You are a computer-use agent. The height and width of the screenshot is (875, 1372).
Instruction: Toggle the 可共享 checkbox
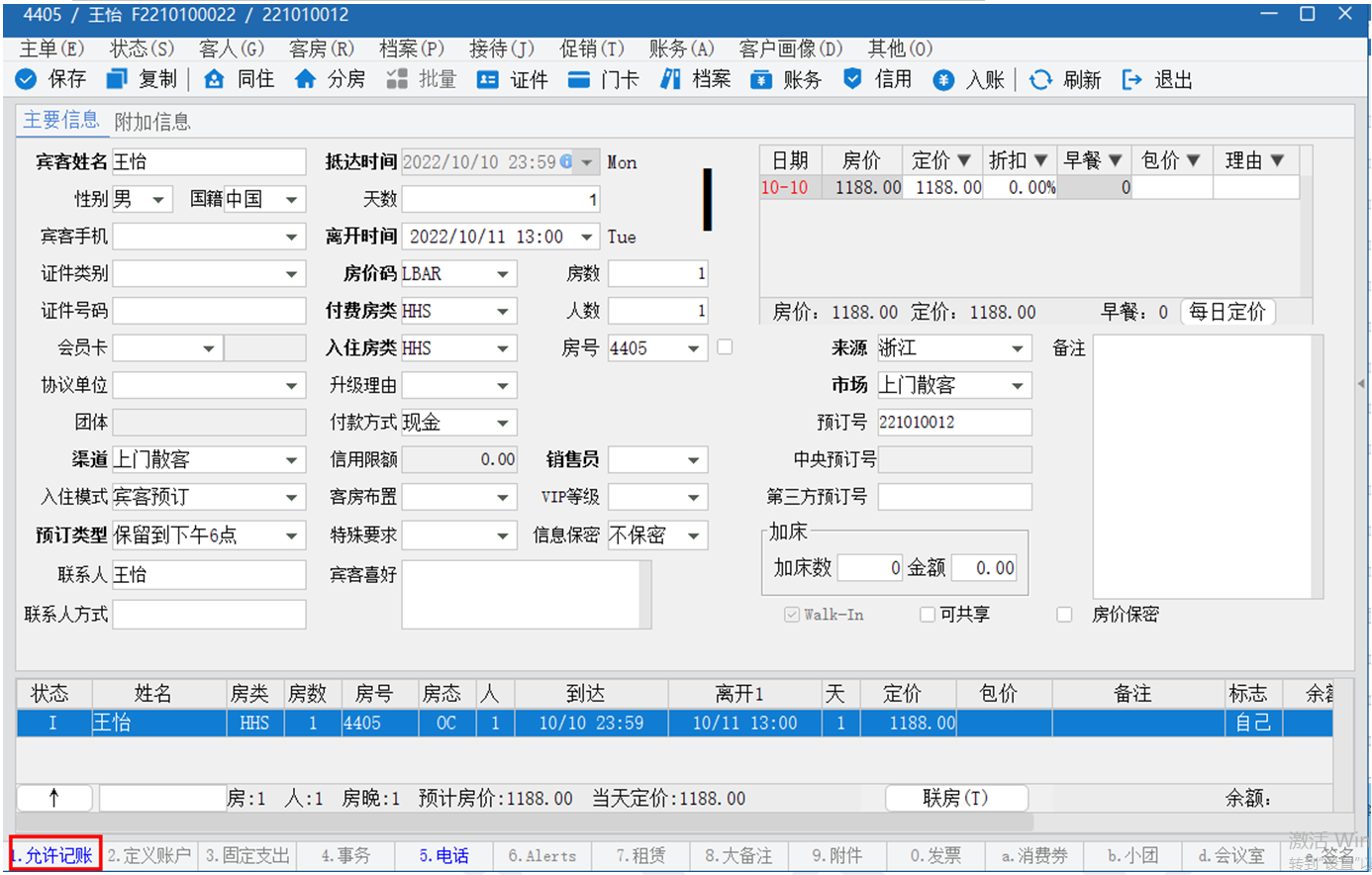click(x=928, y=615)
